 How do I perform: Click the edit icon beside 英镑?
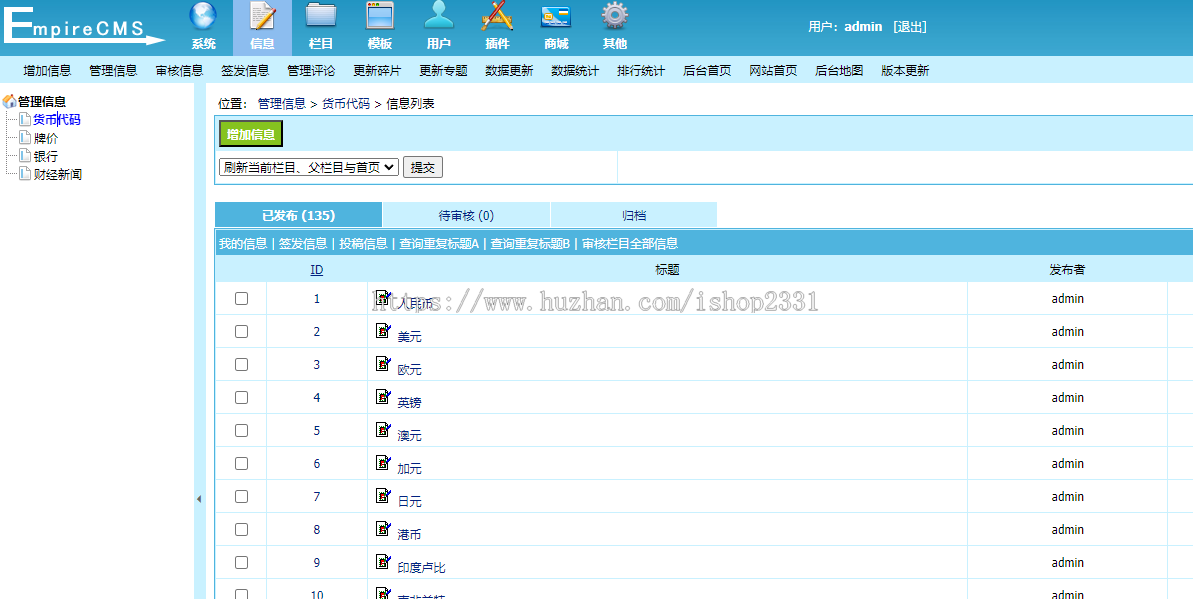pos(383,396)
